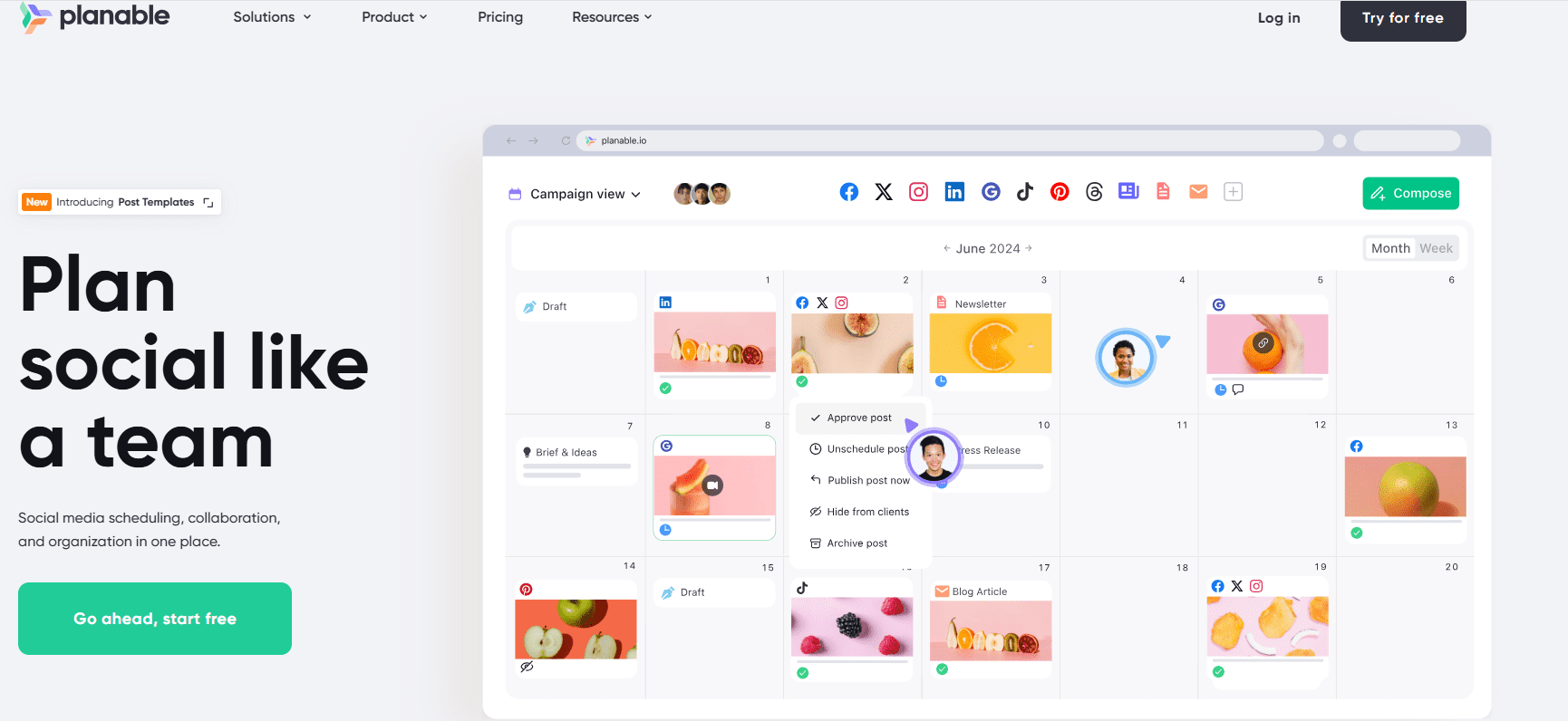Select the LinkedIn channel icon
The width and height of the screenshot is (1568, 721).
(x=954, y=192)
